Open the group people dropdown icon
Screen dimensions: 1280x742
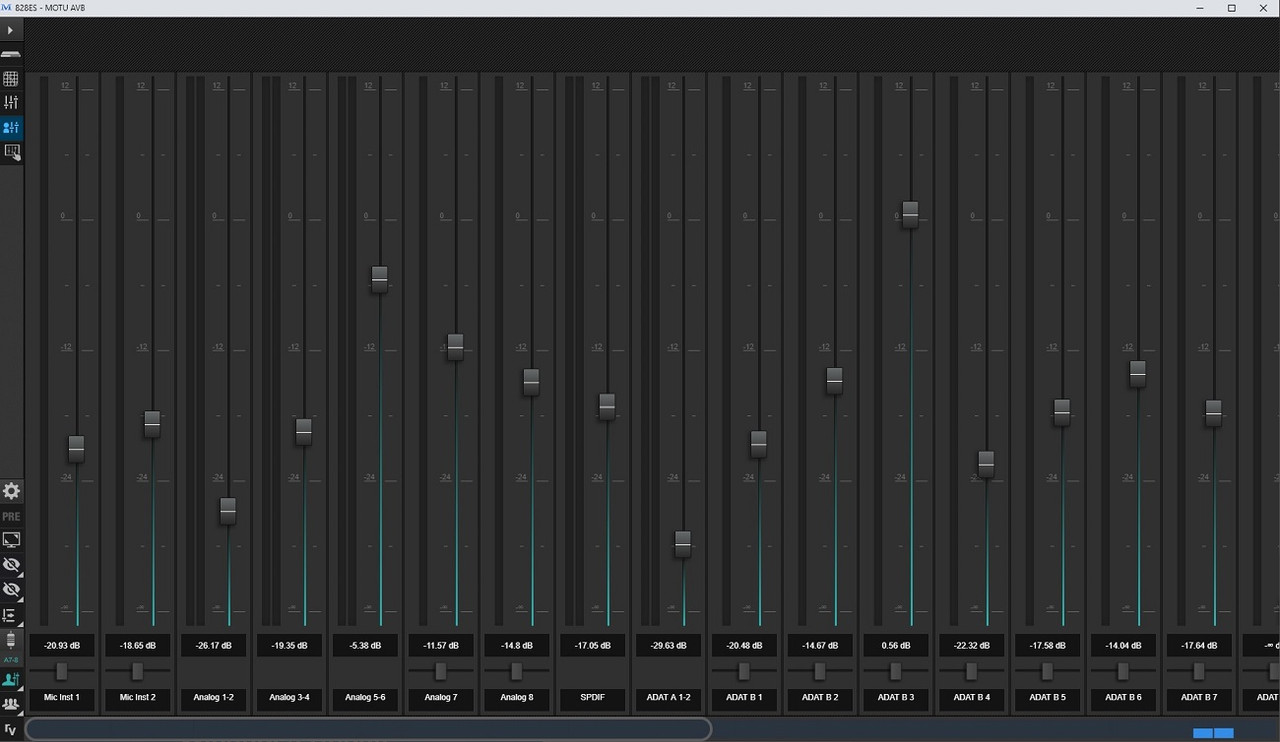point(11,705)
